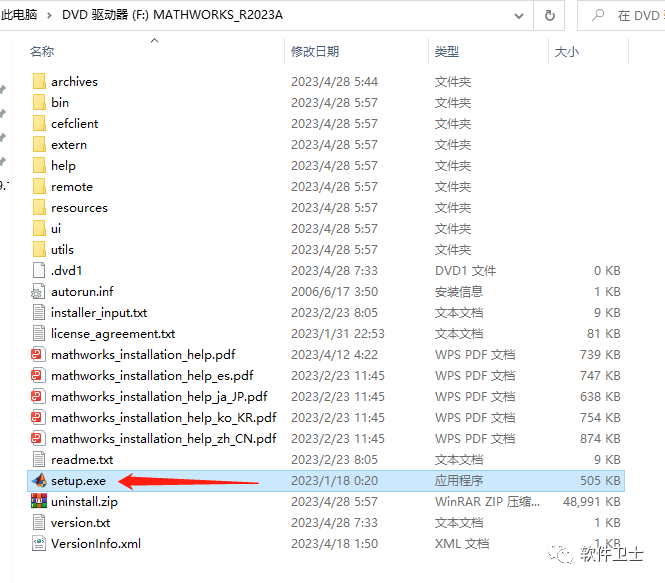Click the 2023/4/28 5:44 date cell

[334, 81]
